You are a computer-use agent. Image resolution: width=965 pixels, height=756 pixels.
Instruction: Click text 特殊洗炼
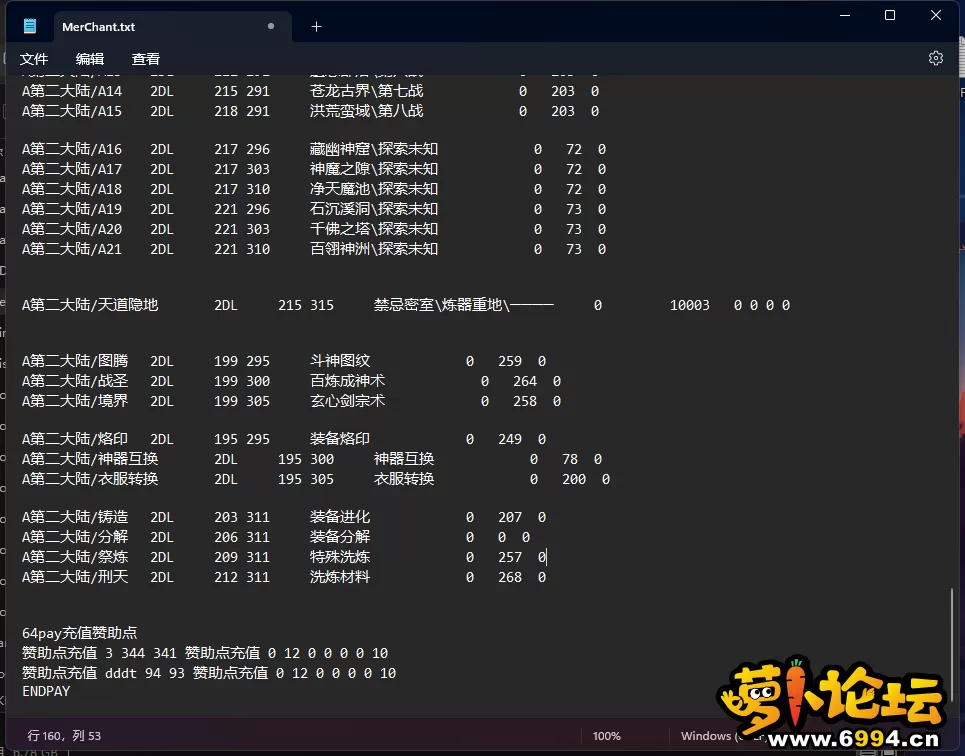(x=340, y=557)
